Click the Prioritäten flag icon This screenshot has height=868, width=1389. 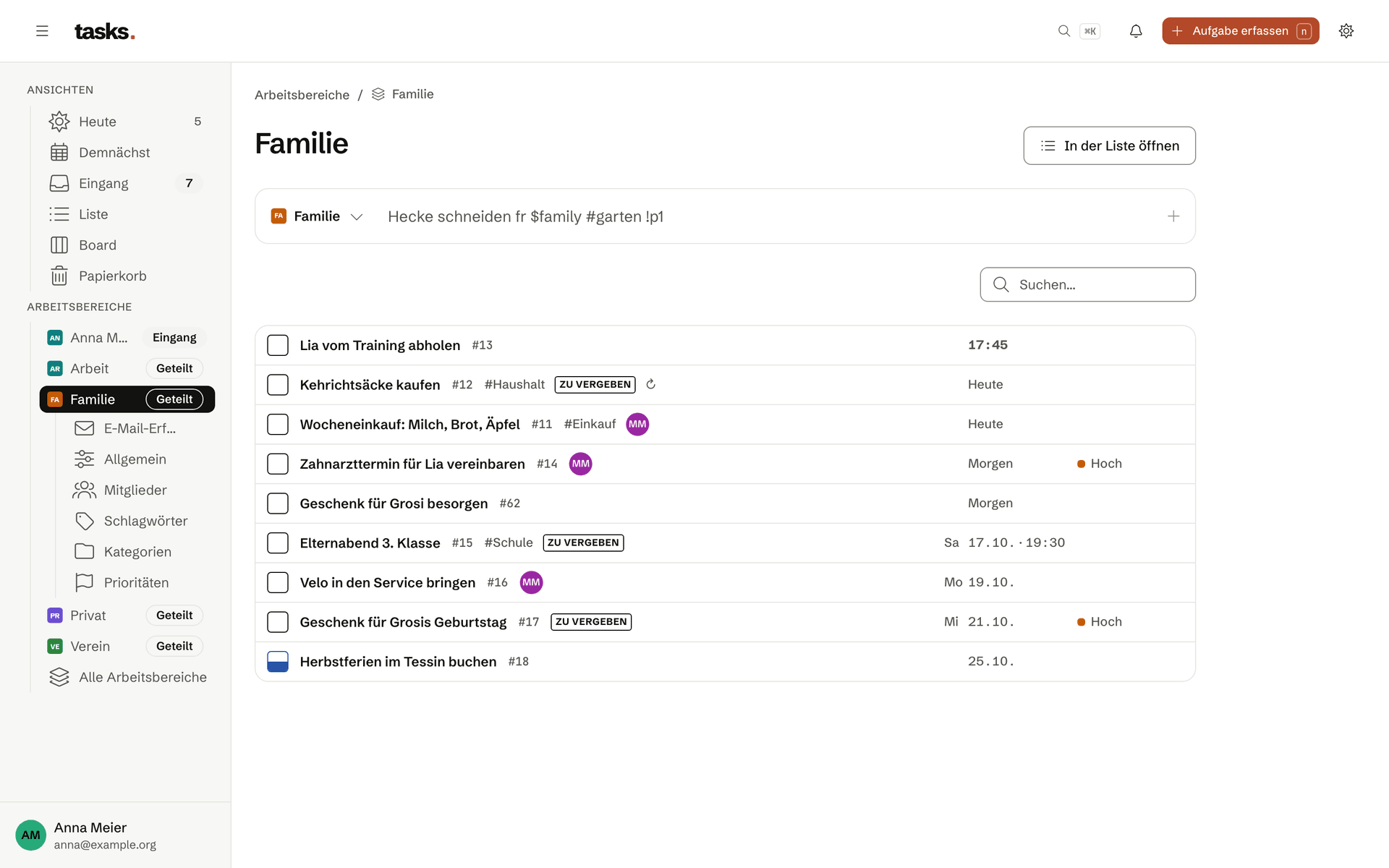(x=84, y=582)
